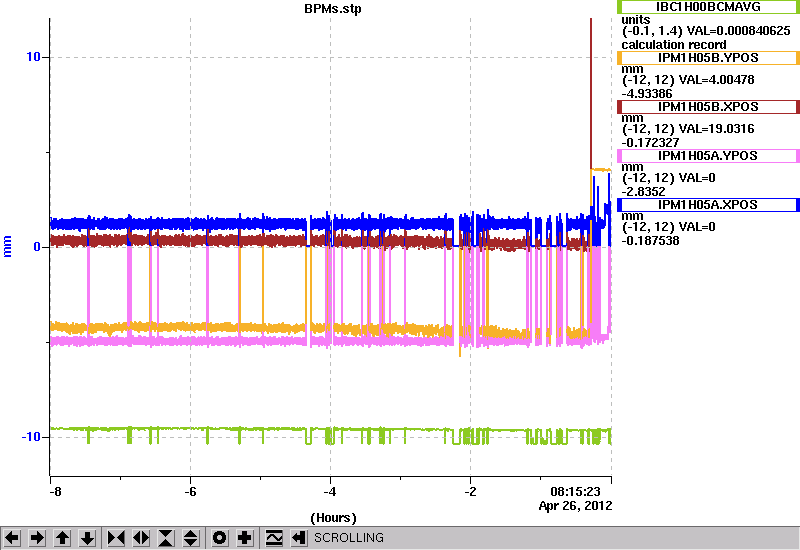Image resolution: width=800 pixels, height=550 pixels.
Task: Click the plus icon in the toolbar
Action: point(245,538)
